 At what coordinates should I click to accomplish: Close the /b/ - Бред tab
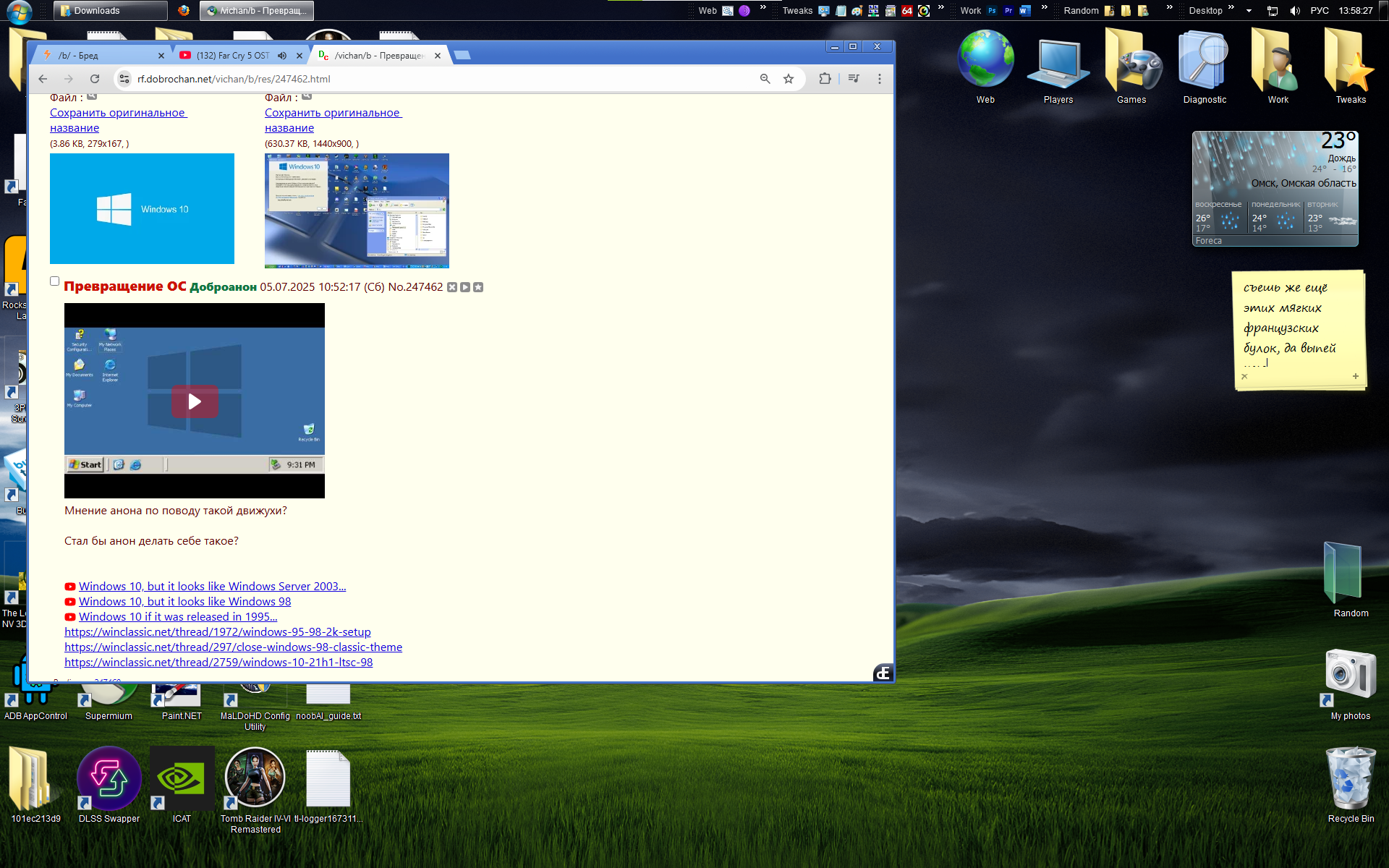pos(161,56)
